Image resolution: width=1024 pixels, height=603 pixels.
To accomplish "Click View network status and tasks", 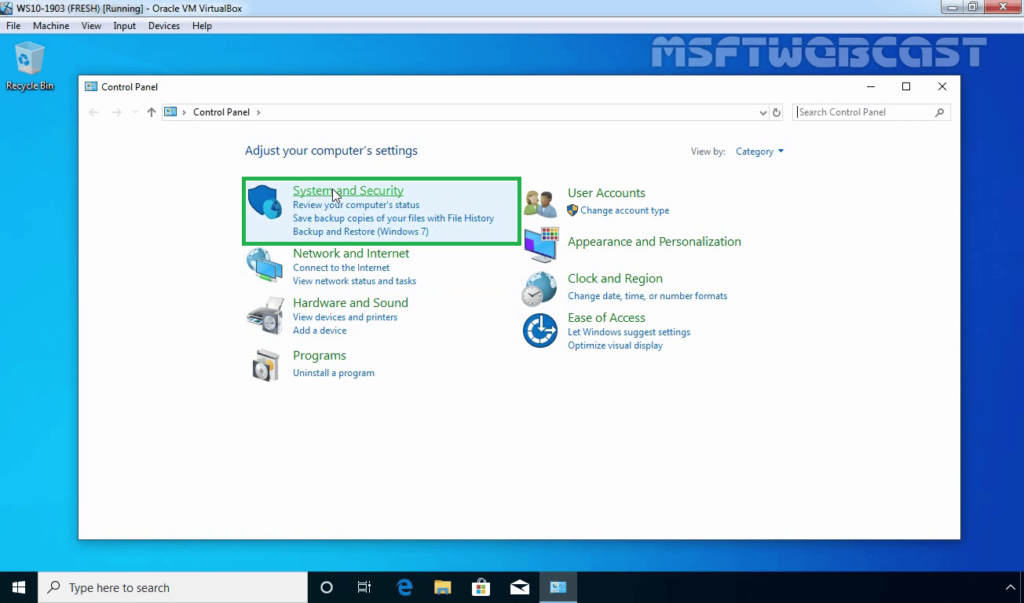I will (x=354, y=281).
